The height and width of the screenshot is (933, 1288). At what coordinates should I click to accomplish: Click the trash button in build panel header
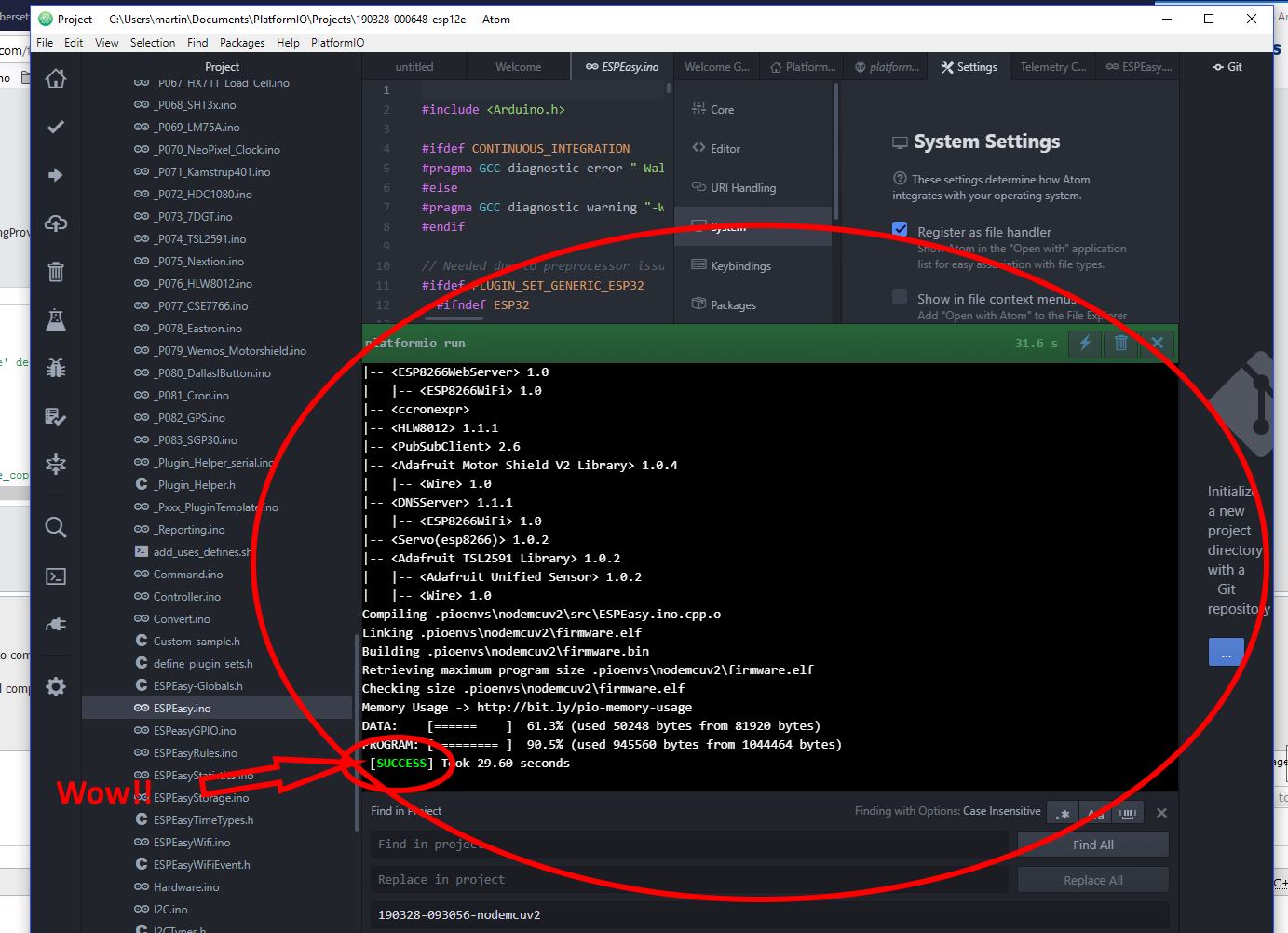1121,343
